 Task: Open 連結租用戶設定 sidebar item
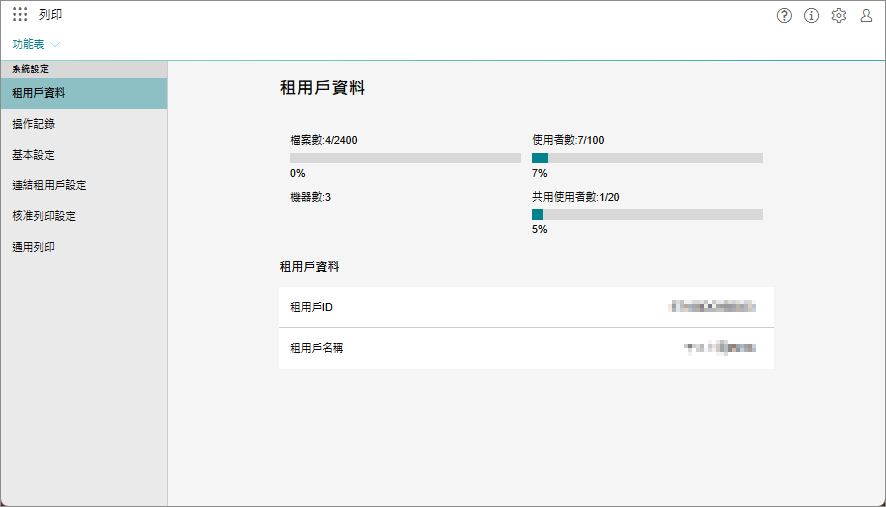point(49,185)
